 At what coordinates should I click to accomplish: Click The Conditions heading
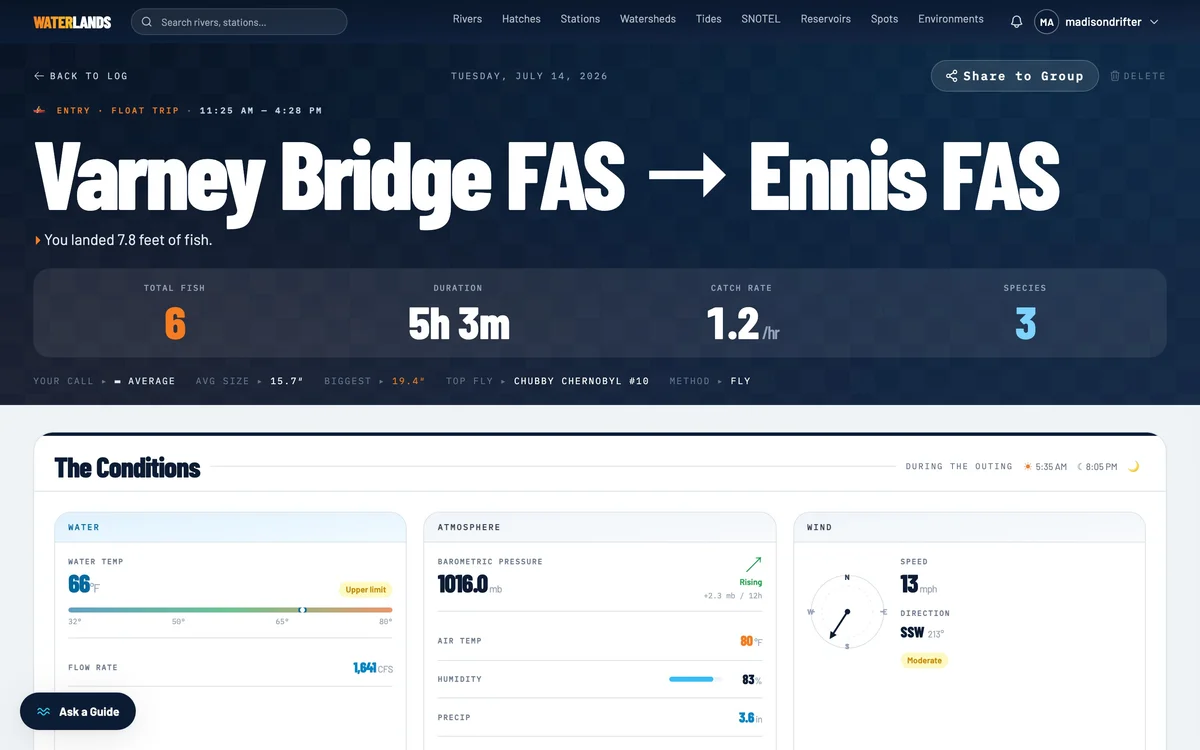(x=127, y=467)
